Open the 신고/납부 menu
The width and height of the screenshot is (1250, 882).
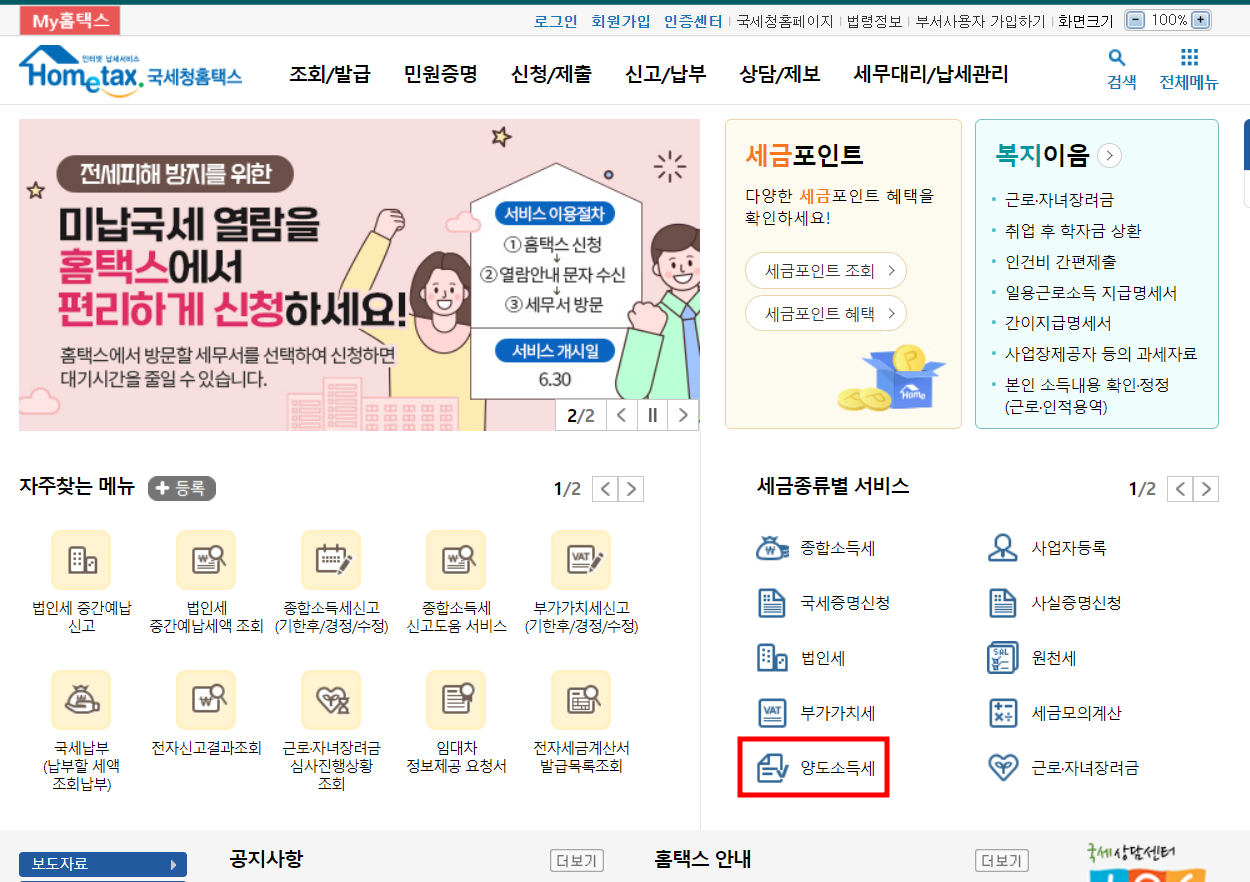[665, 73]
